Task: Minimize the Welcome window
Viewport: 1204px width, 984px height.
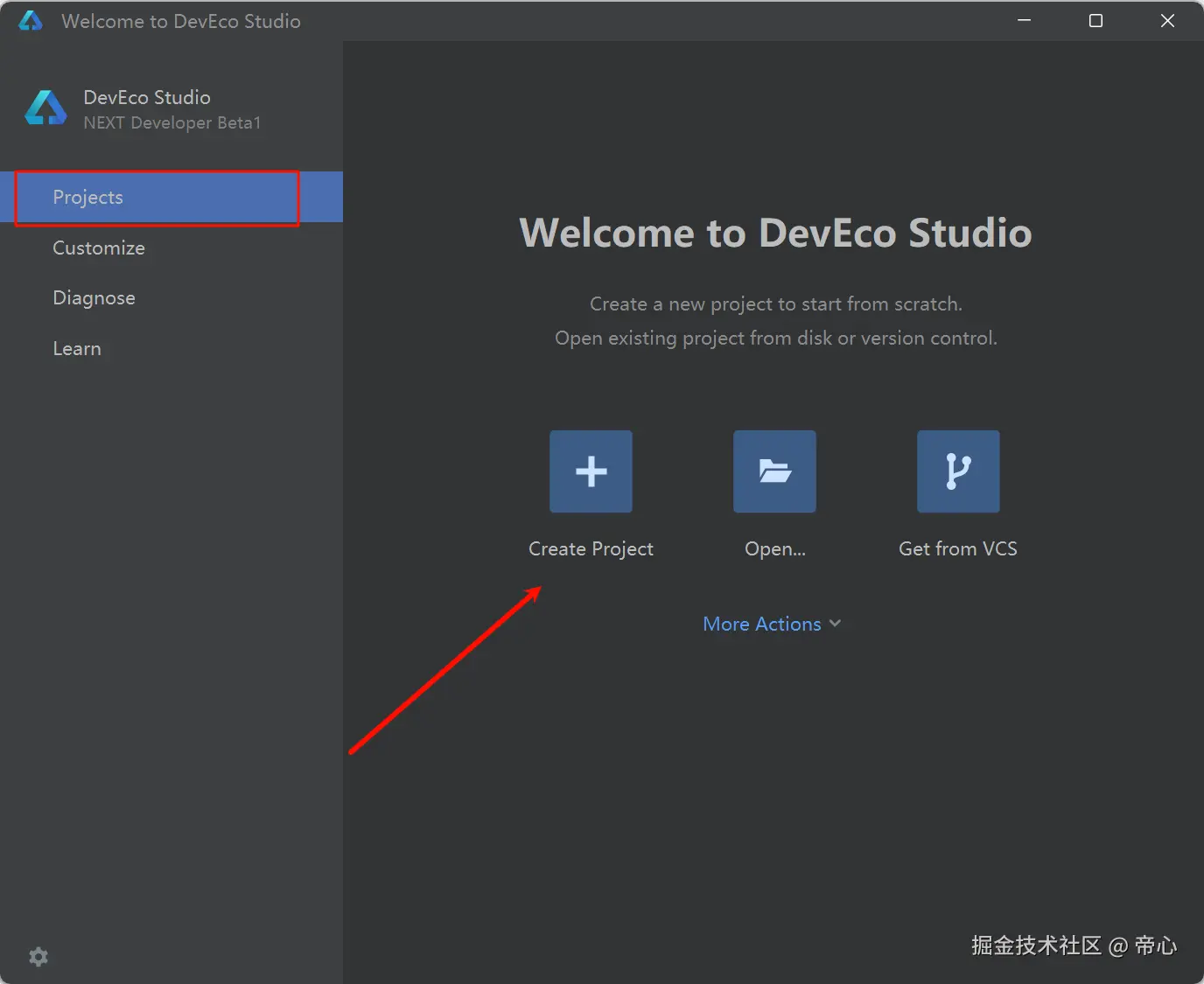Action: tap(1024, 21)
